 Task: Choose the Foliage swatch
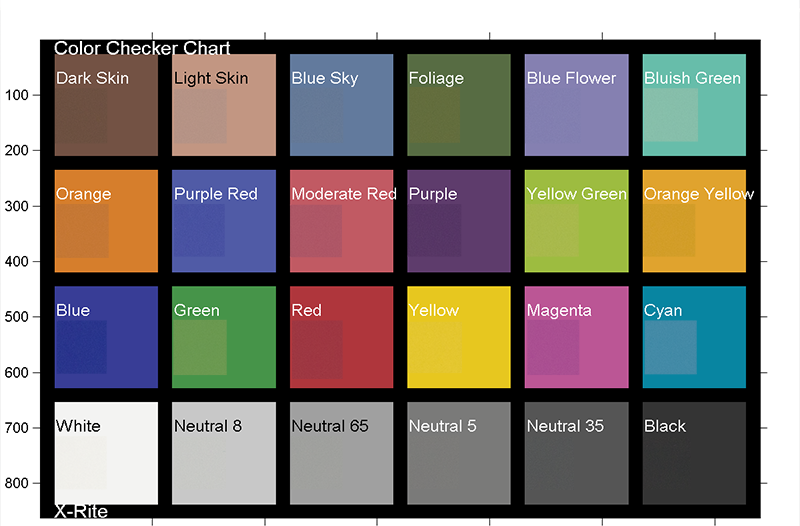pos(459,105)
